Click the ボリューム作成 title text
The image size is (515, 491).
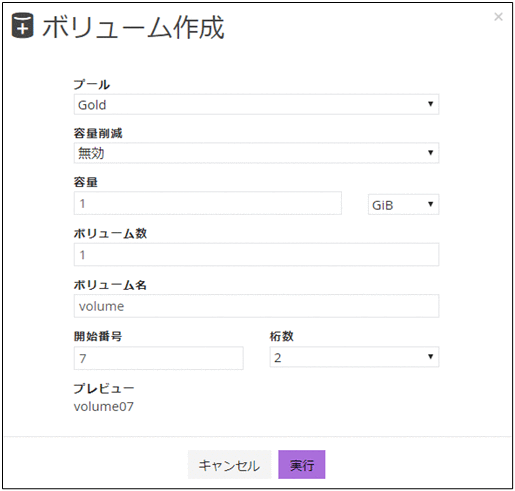click(x=133, y=27)
